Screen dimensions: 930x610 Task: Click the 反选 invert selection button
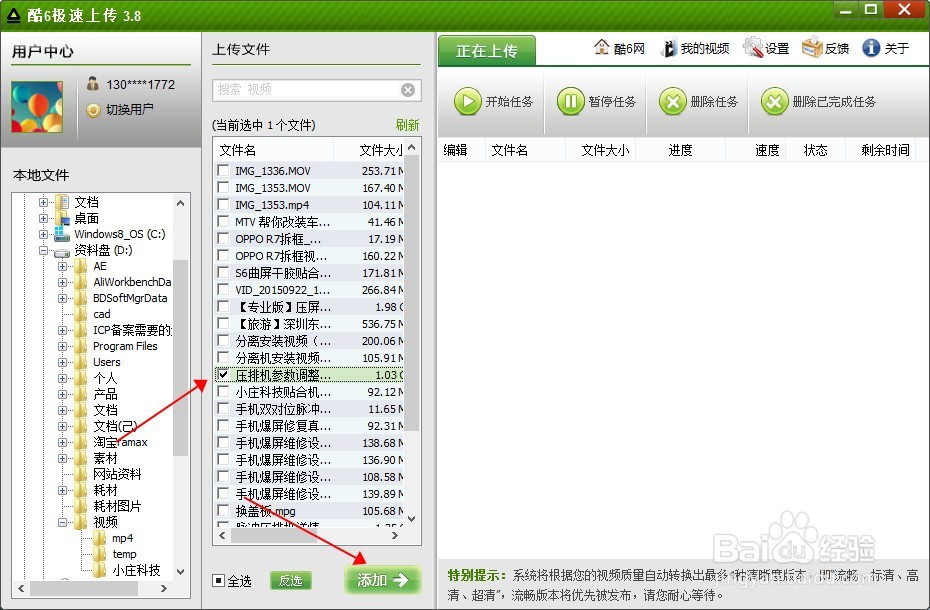(291, 580)
